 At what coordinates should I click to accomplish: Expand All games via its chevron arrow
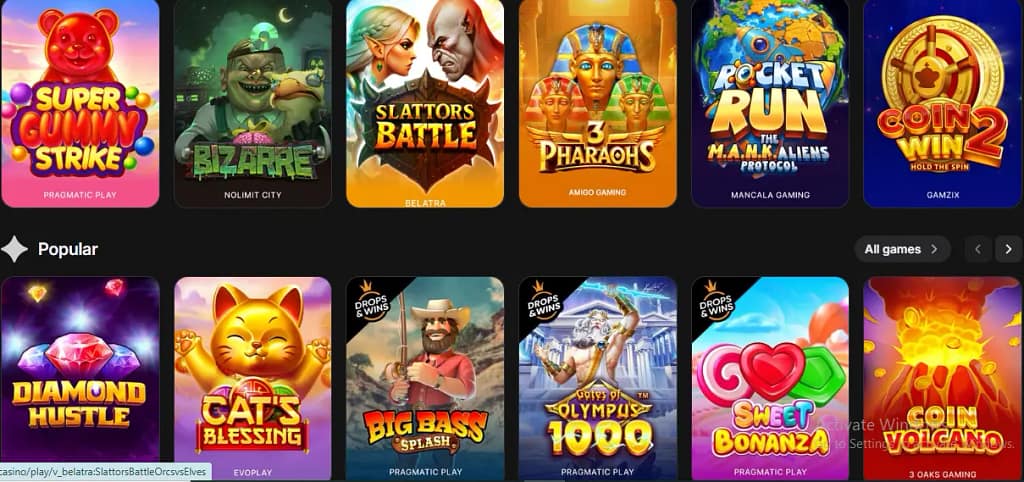tap(934, 249)
